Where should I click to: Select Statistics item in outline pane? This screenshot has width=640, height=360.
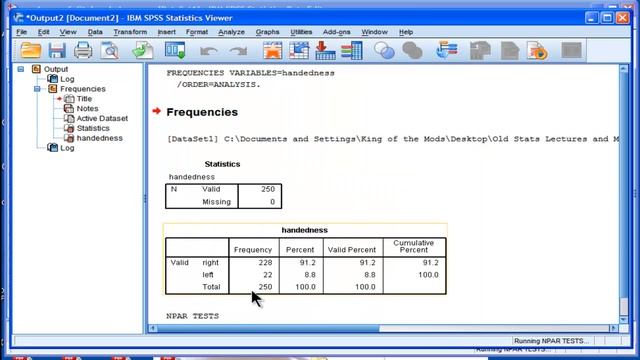click(x=93, y=128)
